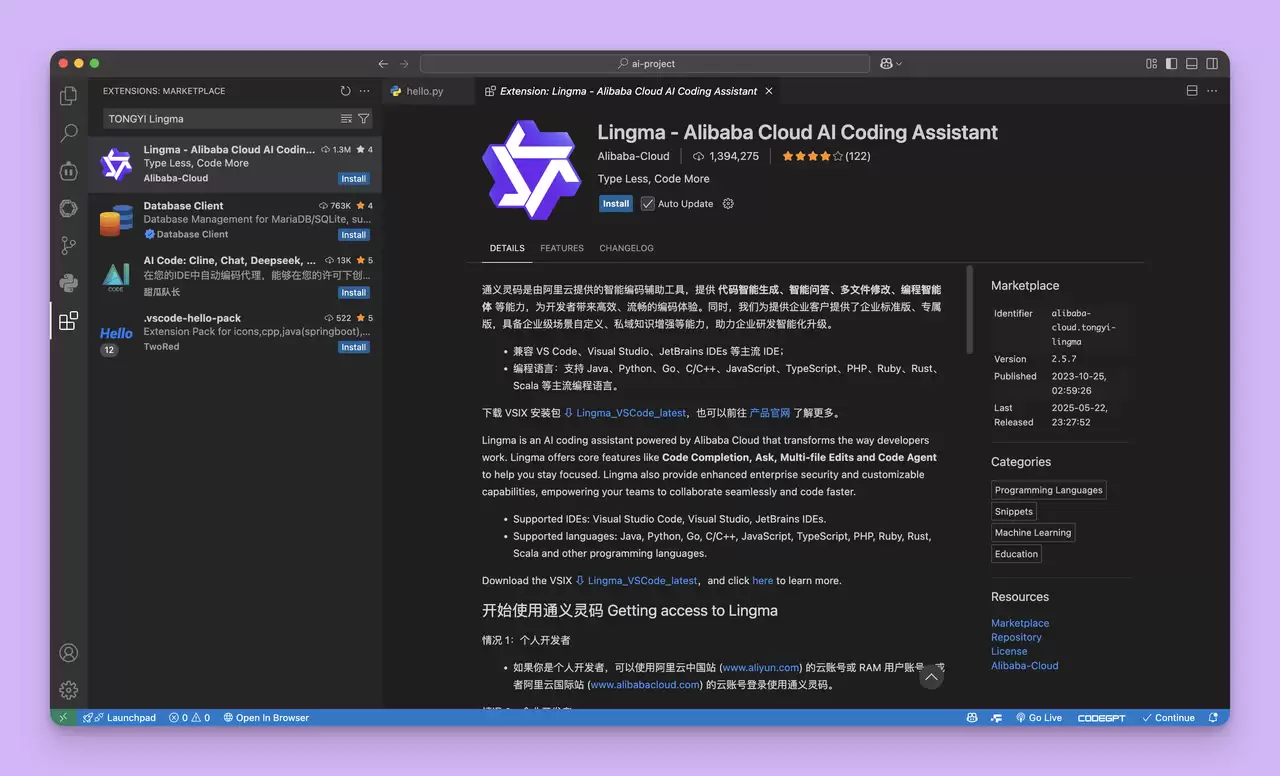Open the www.alibabacloud.com link
The width and height of the screenshot is (1280, 776).
(645, 685)
